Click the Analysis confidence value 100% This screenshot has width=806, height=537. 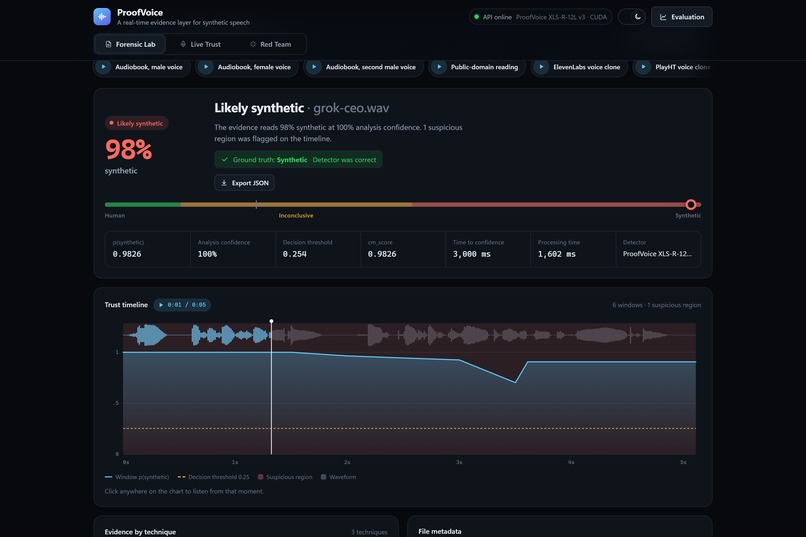pos(207,254)
